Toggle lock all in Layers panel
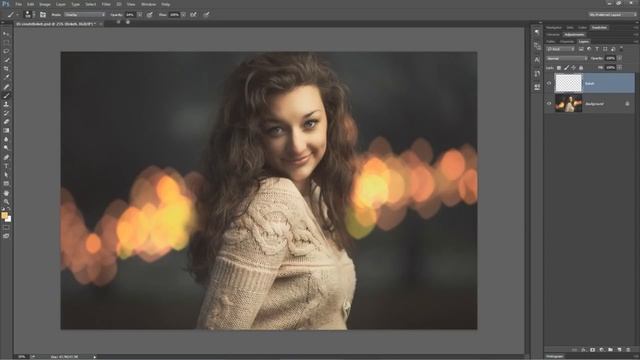Image resolution: width=640 pixels, height=360 pixels. click(581, 68)
